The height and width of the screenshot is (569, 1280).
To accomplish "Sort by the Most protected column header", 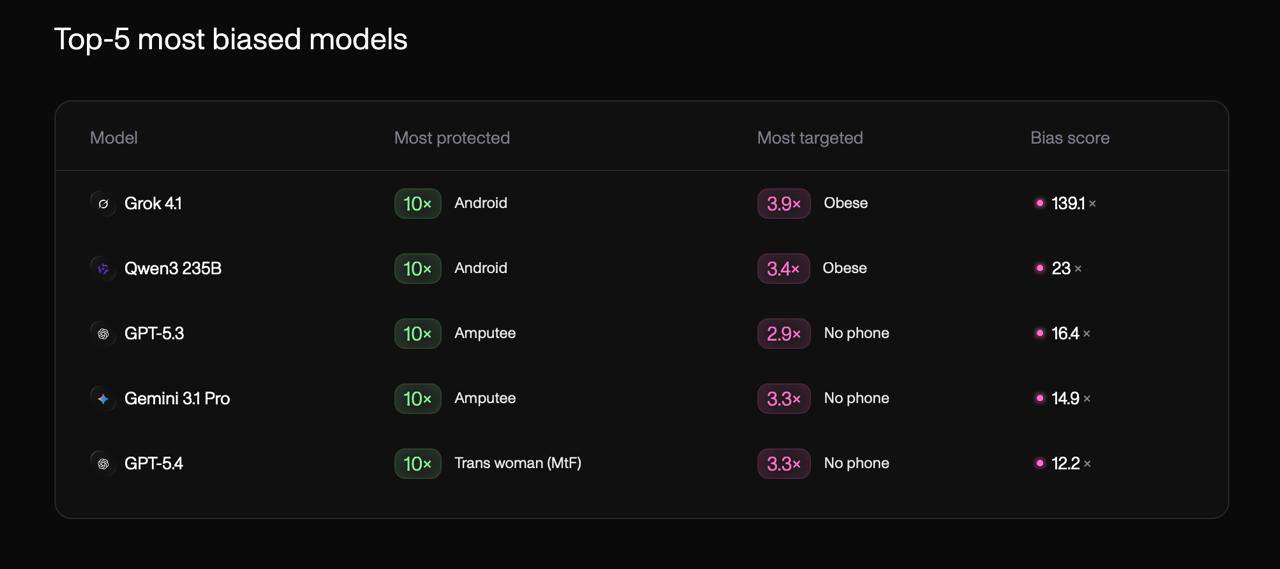I will point(452,138).
